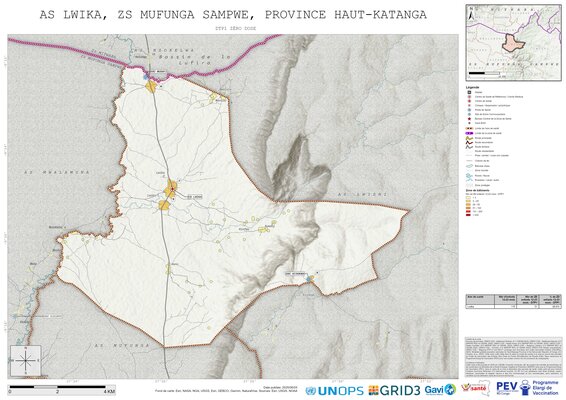Click the hospital symbol in the legend
Viewport: 566px width, 400px height.
[469, 92]
